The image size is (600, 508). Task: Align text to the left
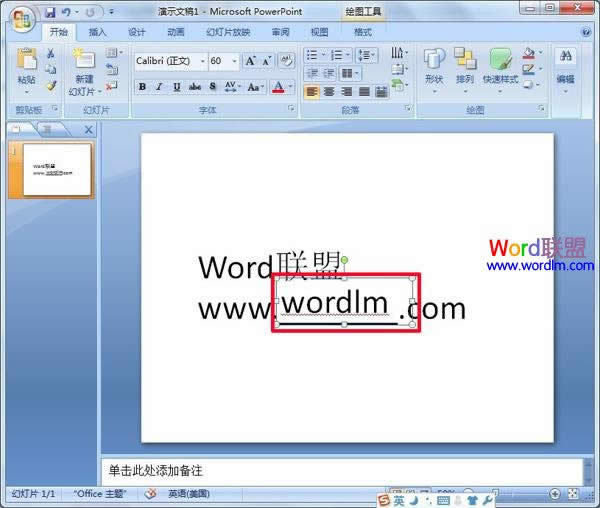[312, 92]
